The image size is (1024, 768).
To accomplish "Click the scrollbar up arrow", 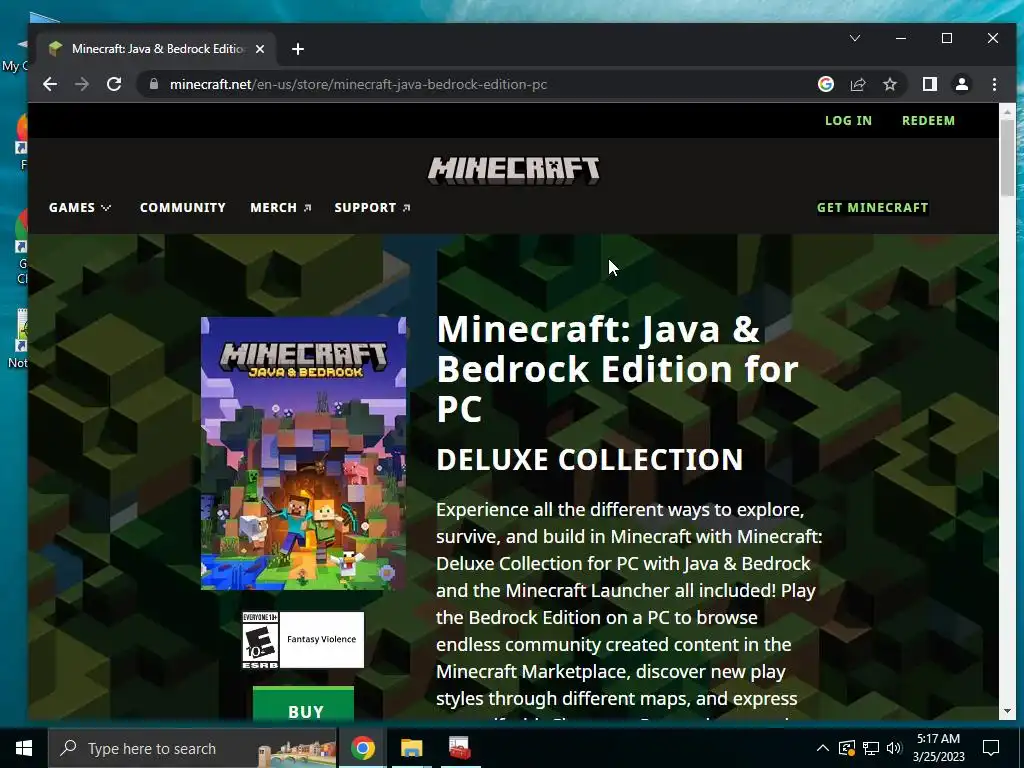I will [x=1007, y=112].
